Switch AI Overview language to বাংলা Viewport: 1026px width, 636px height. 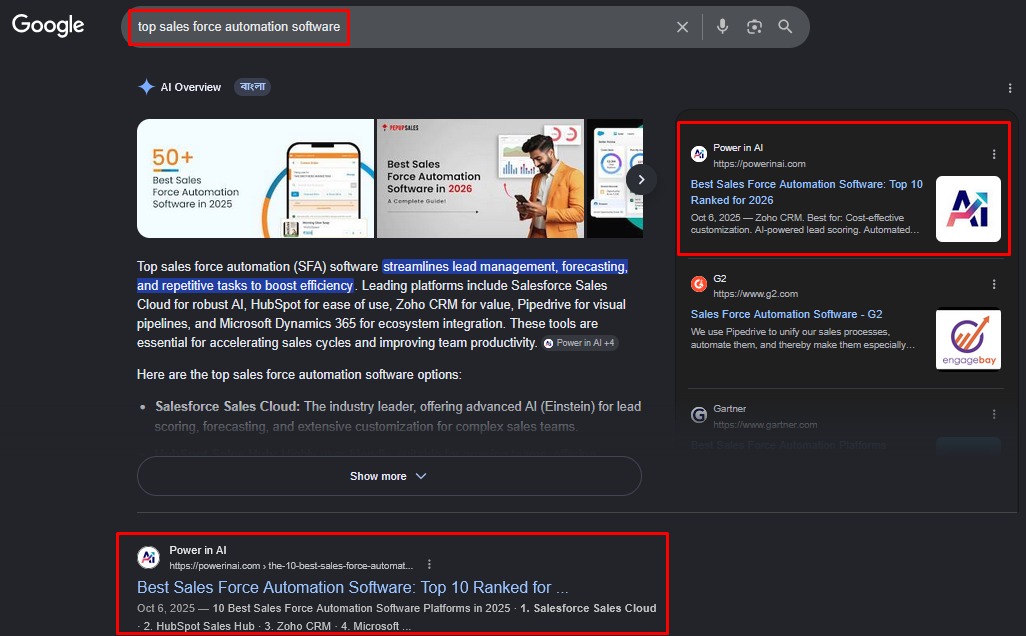(x=253, y=87)
